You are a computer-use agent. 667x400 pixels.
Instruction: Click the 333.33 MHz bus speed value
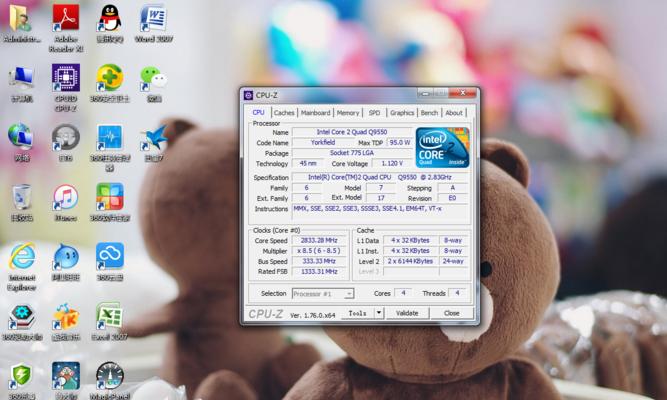319,261
